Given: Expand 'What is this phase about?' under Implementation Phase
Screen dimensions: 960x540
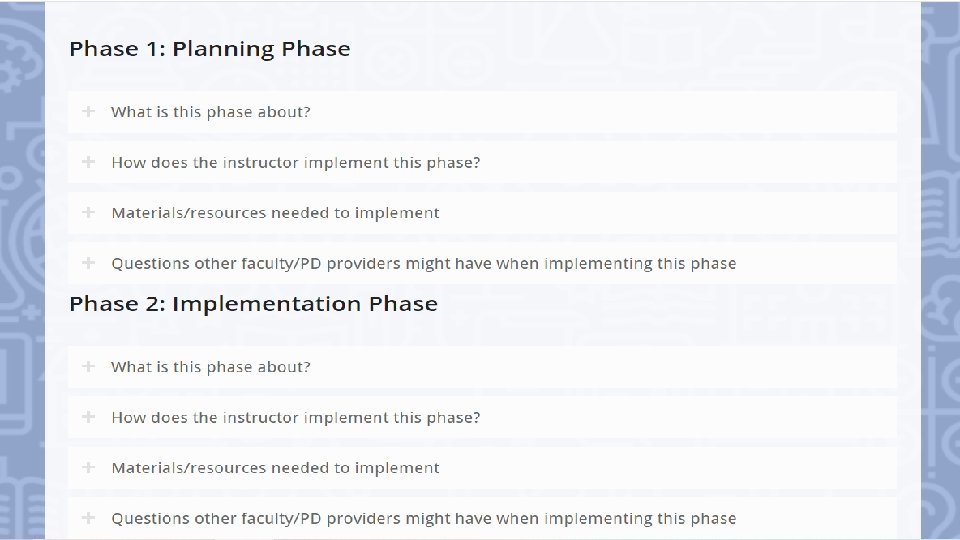Looking at the screenshot, I should [x=211, y=367].
